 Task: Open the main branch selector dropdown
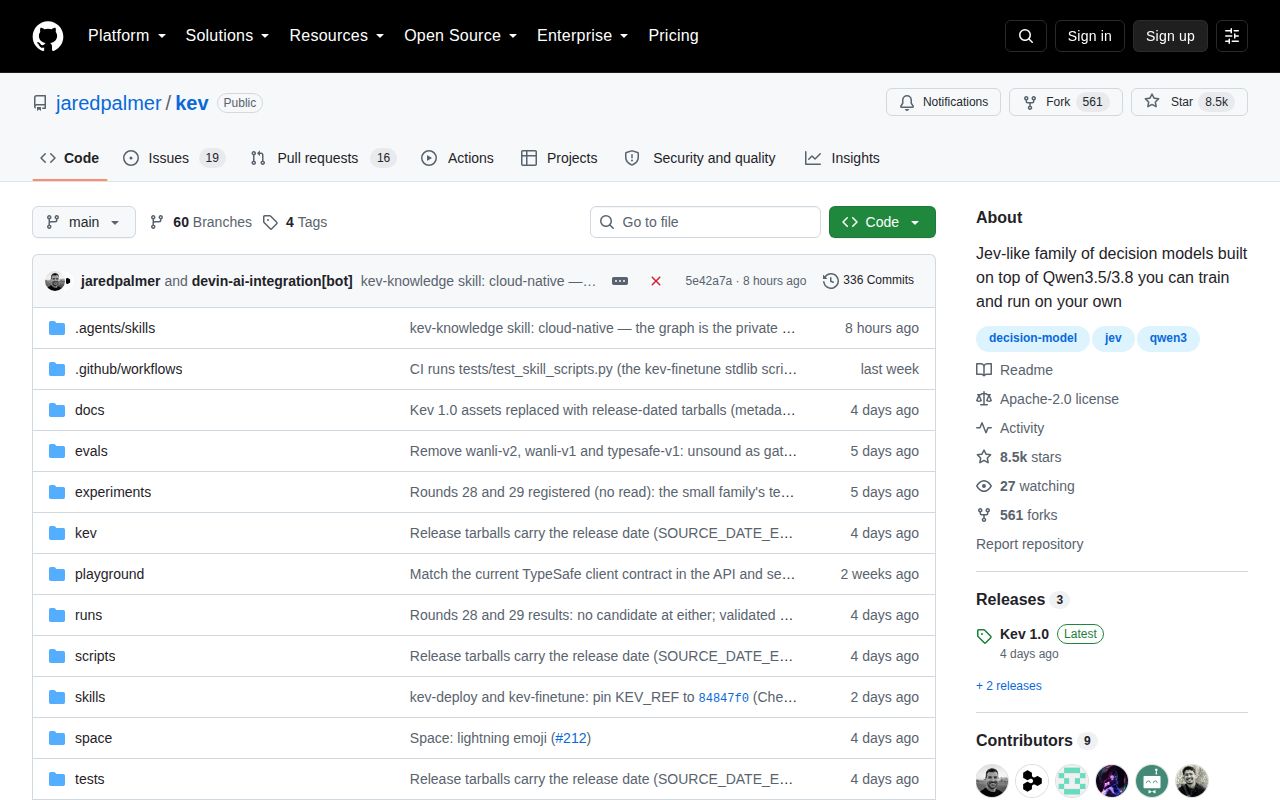pyautogui.click(x=84, y=222)
